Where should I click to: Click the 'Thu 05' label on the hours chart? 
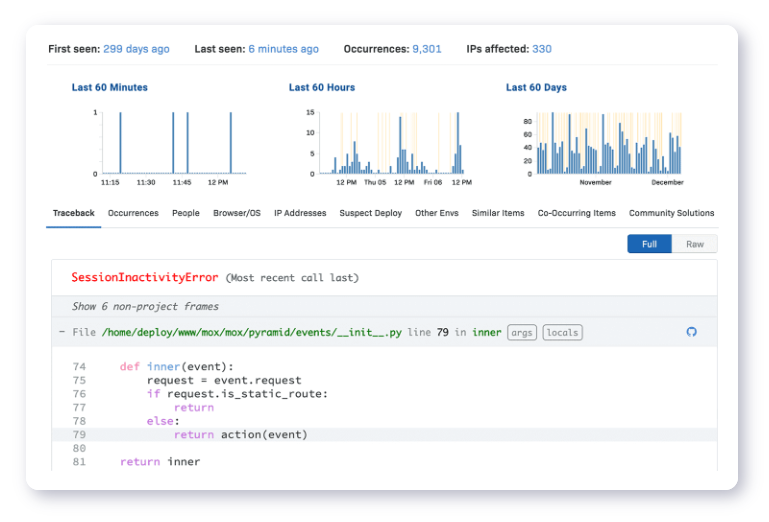coord(375,183)
